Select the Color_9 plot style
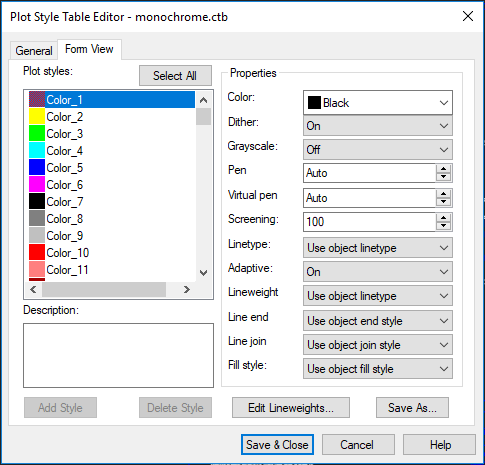Image resolution: width=485 pixels, height=465 pixels. pyautogui.click(x=112, y=236)
